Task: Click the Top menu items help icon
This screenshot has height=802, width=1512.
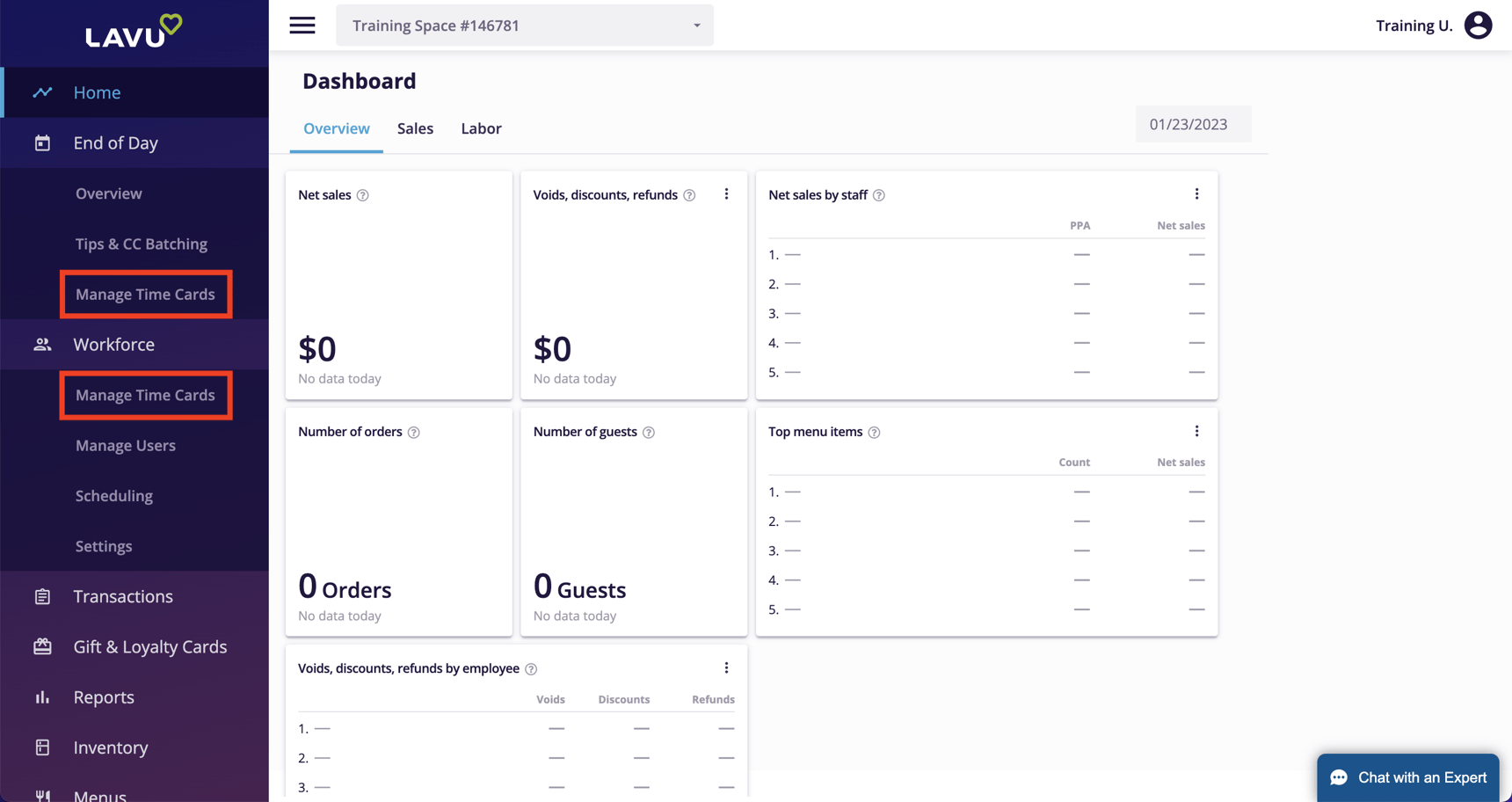Action: point(874,432)
